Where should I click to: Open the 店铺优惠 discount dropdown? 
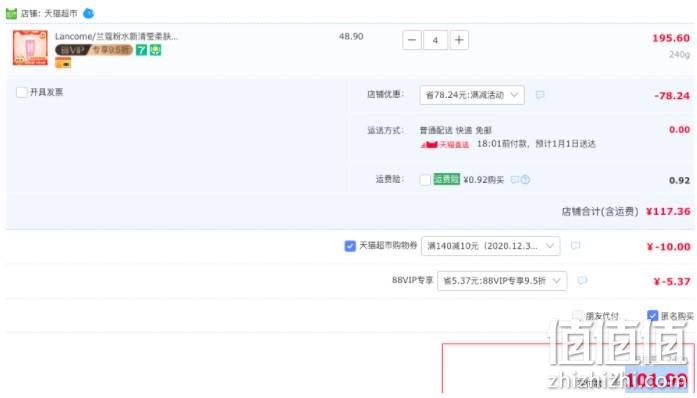coord(472,95)
